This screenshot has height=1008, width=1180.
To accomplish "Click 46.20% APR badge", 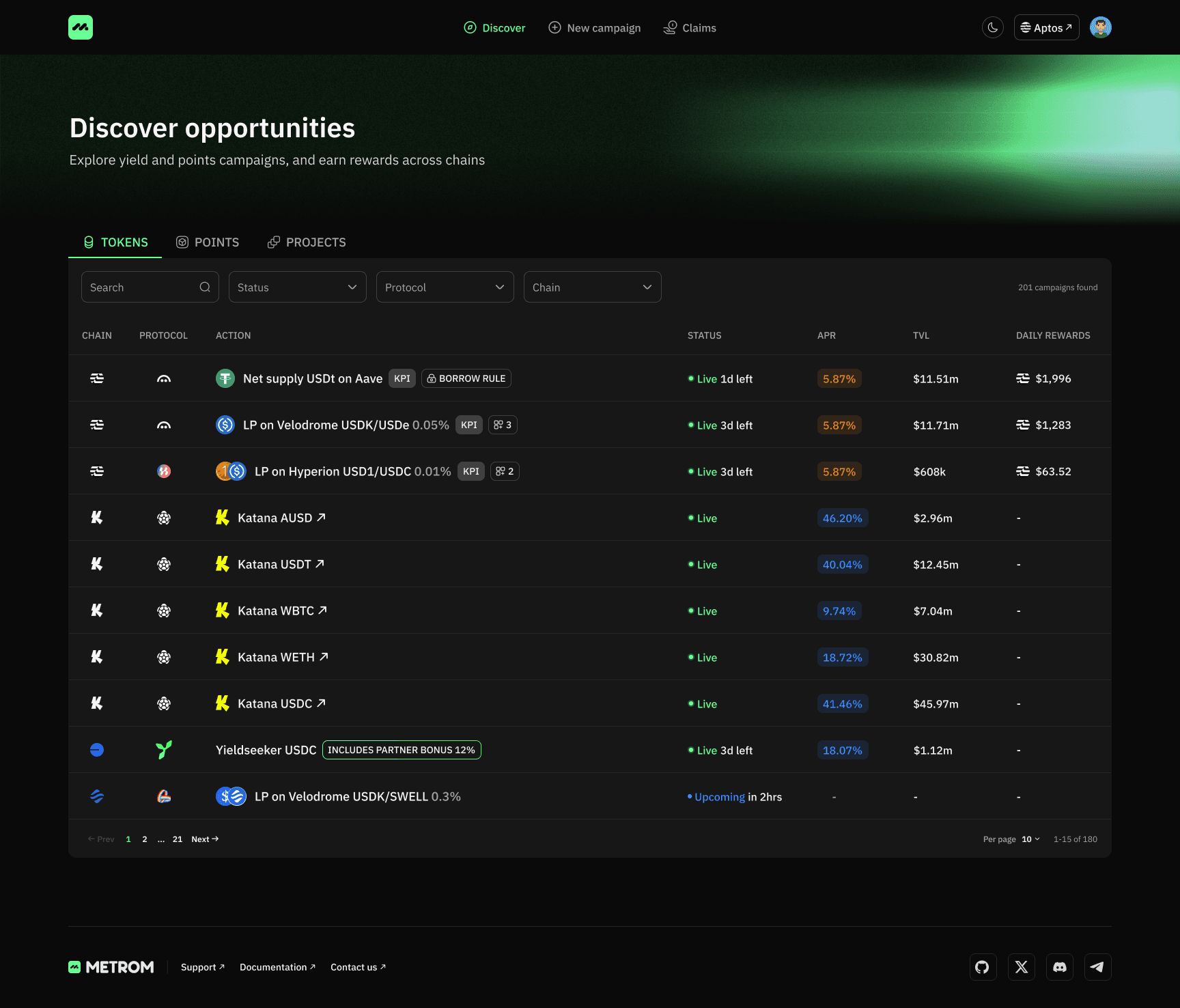I will tap(843, 518).
